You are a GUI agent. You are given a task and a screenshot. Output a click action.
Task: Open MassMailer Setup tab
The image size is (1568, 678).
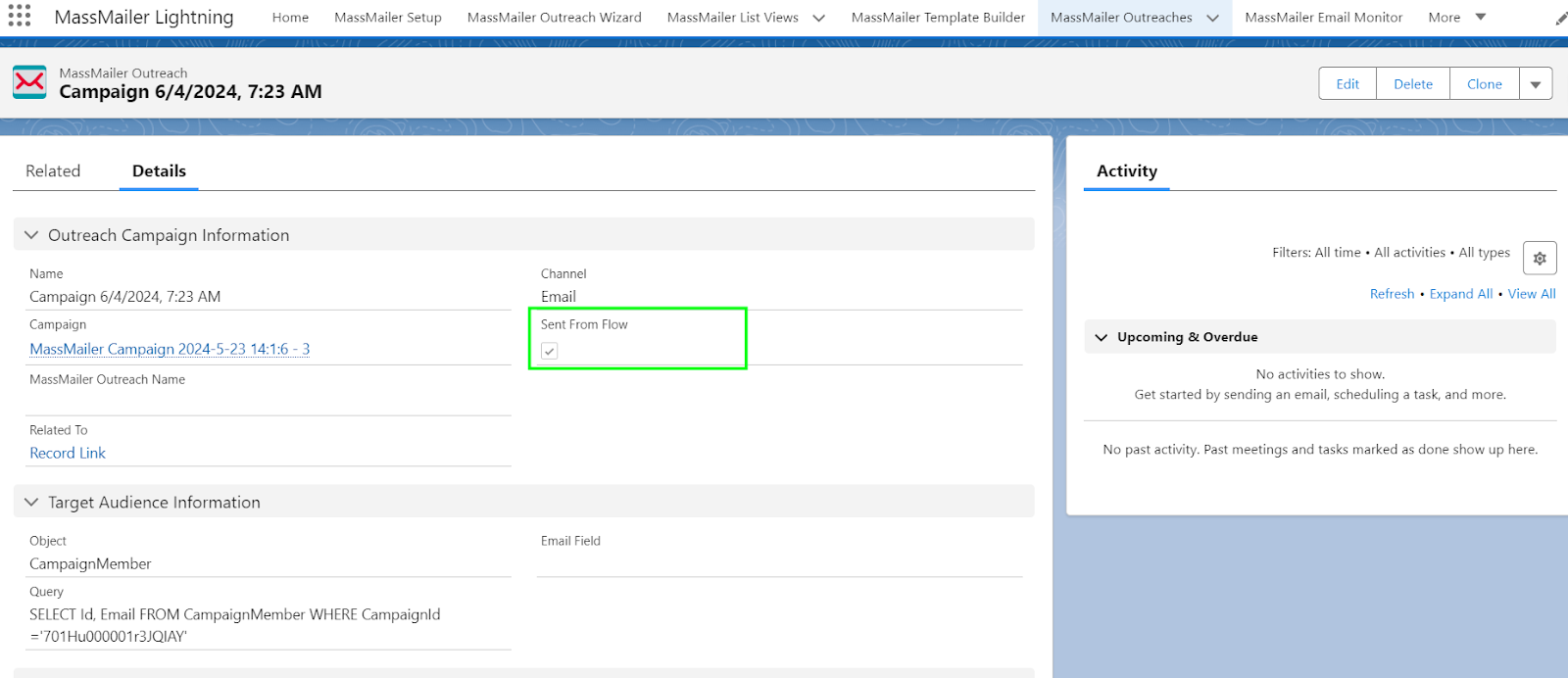click(x=388, y=18)
